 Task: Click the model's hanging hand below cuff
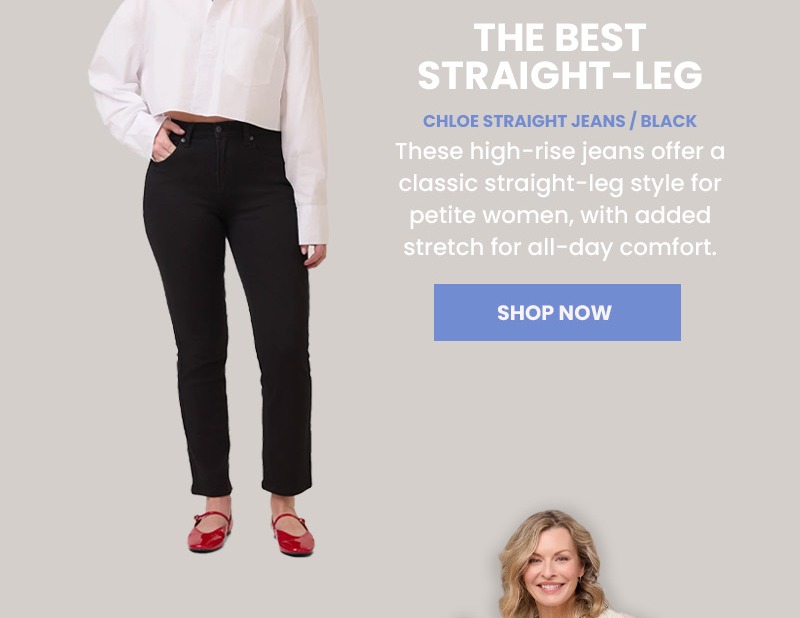[x=314, y=255]
